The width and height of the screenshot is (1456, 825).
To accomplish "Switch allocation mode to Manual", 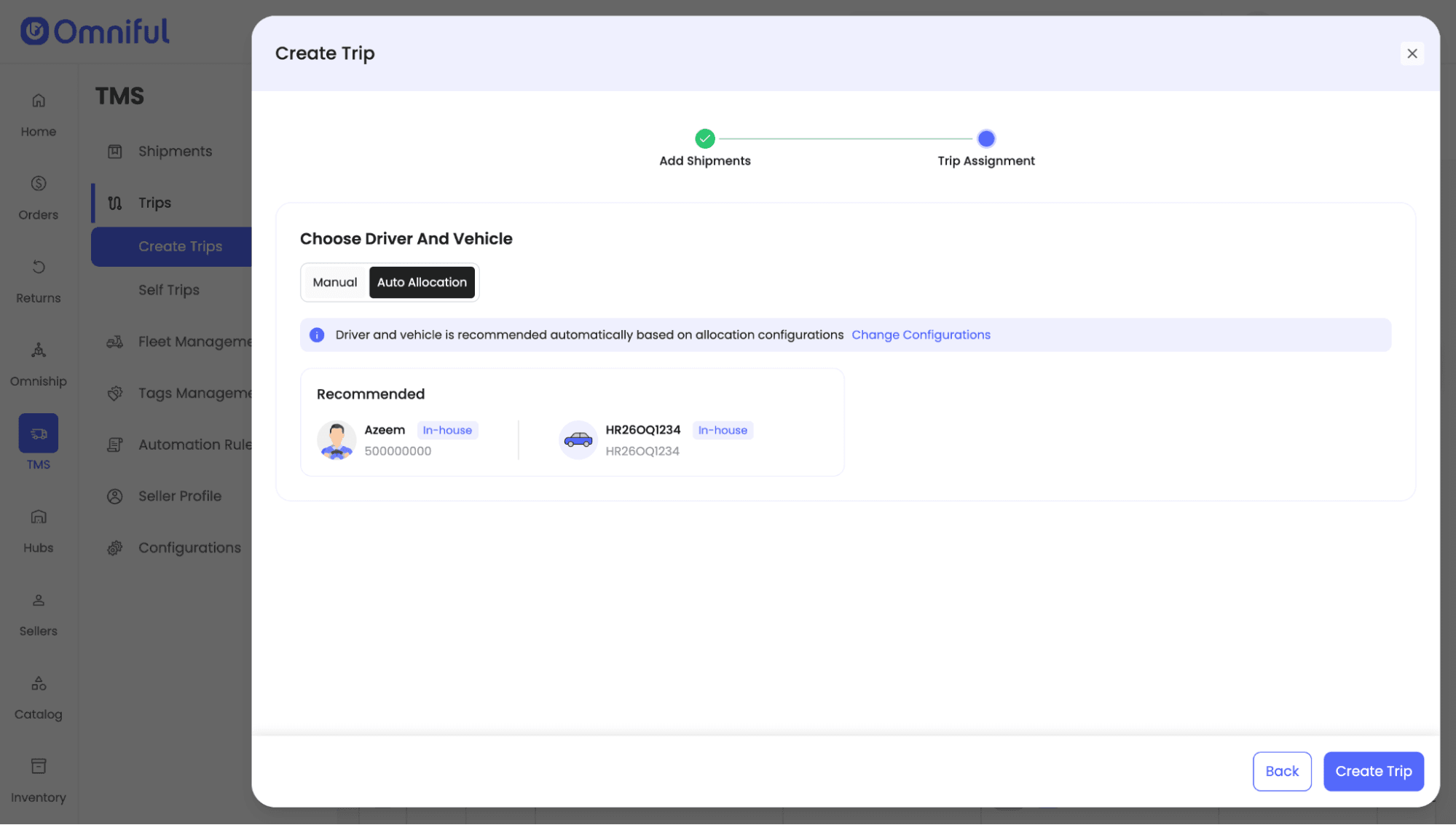I will [x=335, y=283].
